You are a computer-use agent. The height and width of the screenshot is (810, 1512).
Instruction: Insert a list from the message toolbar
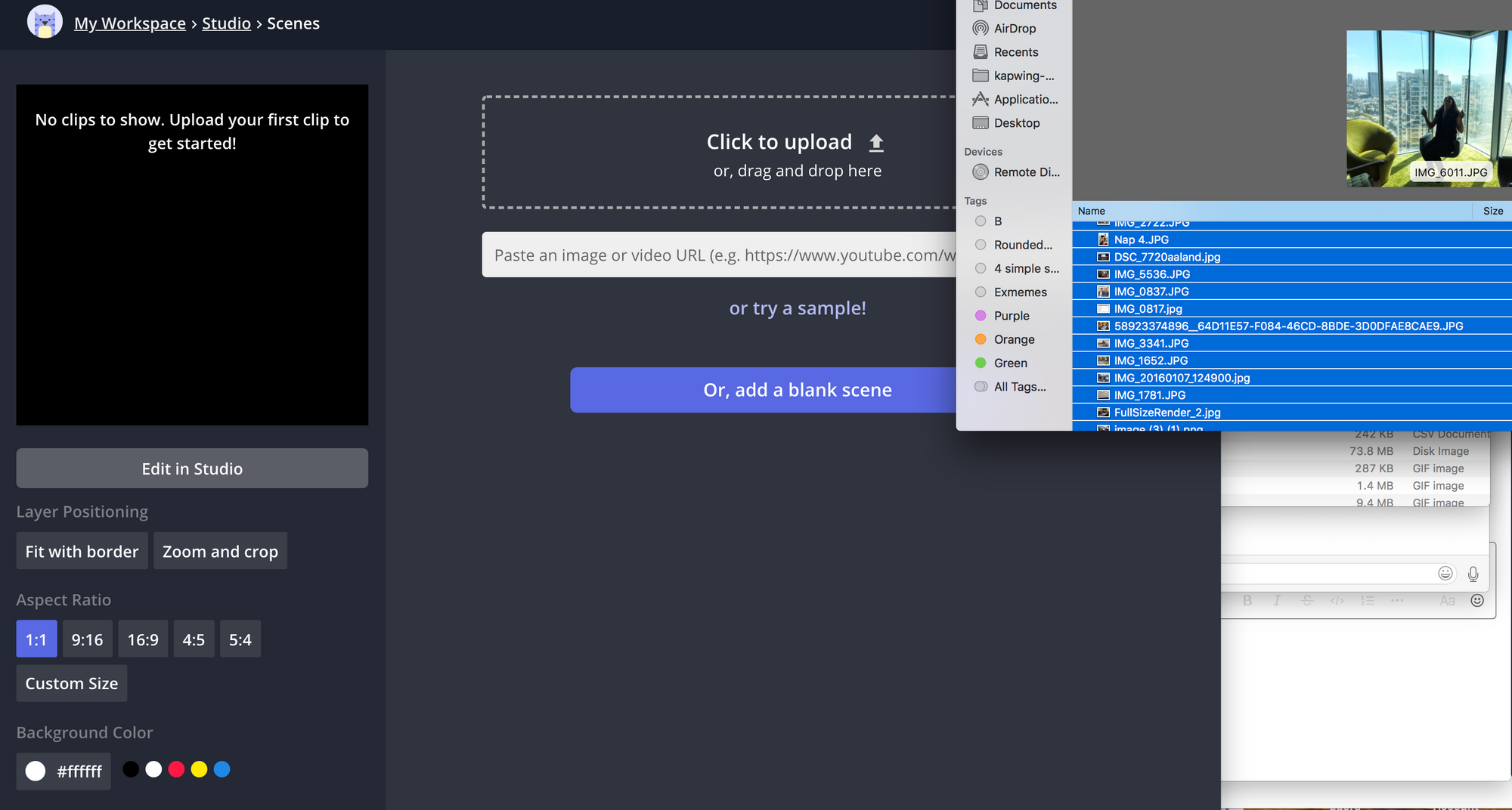(x=1368, y=601)
